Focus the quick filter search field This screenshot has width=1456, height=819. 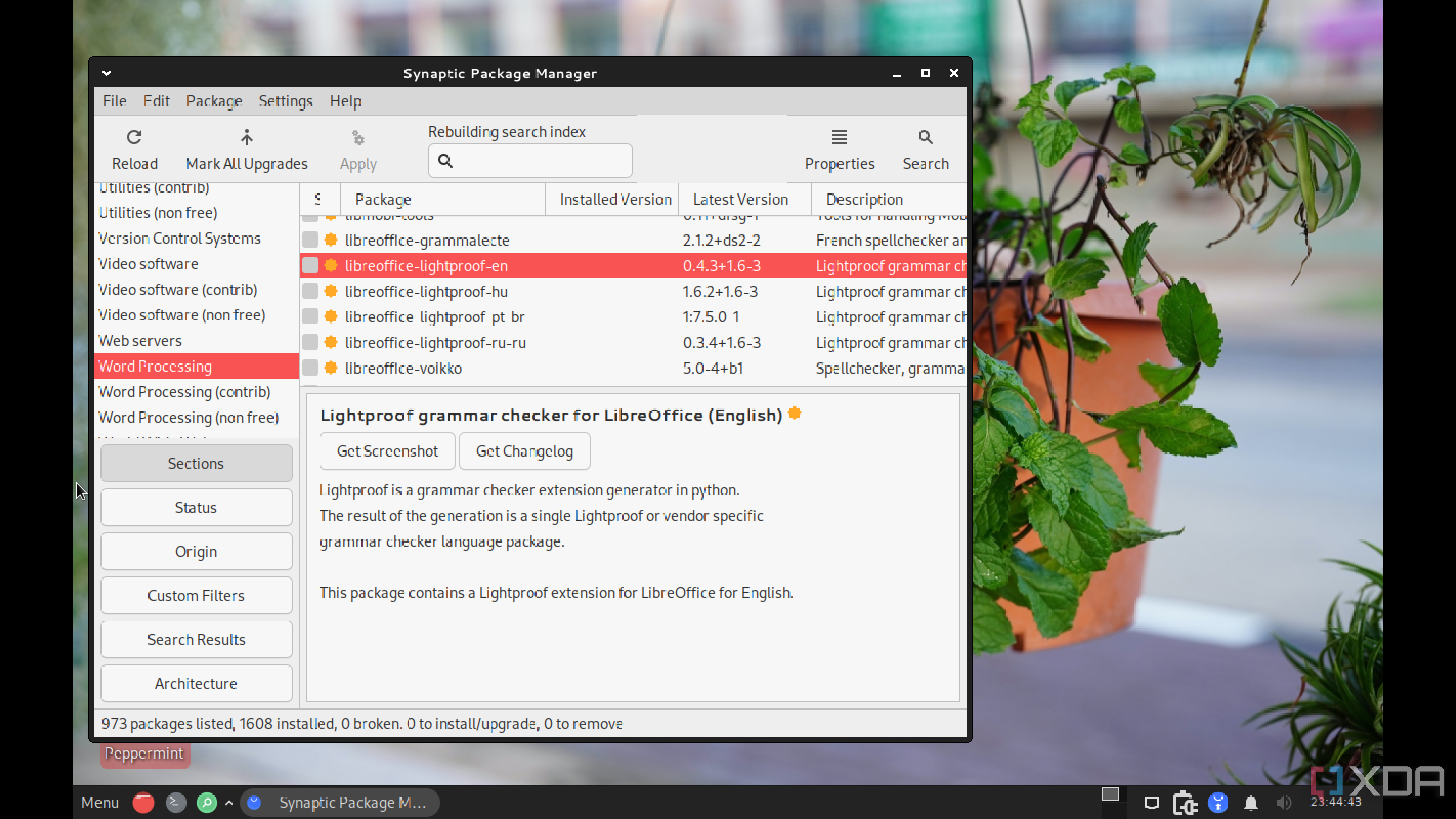530,161
